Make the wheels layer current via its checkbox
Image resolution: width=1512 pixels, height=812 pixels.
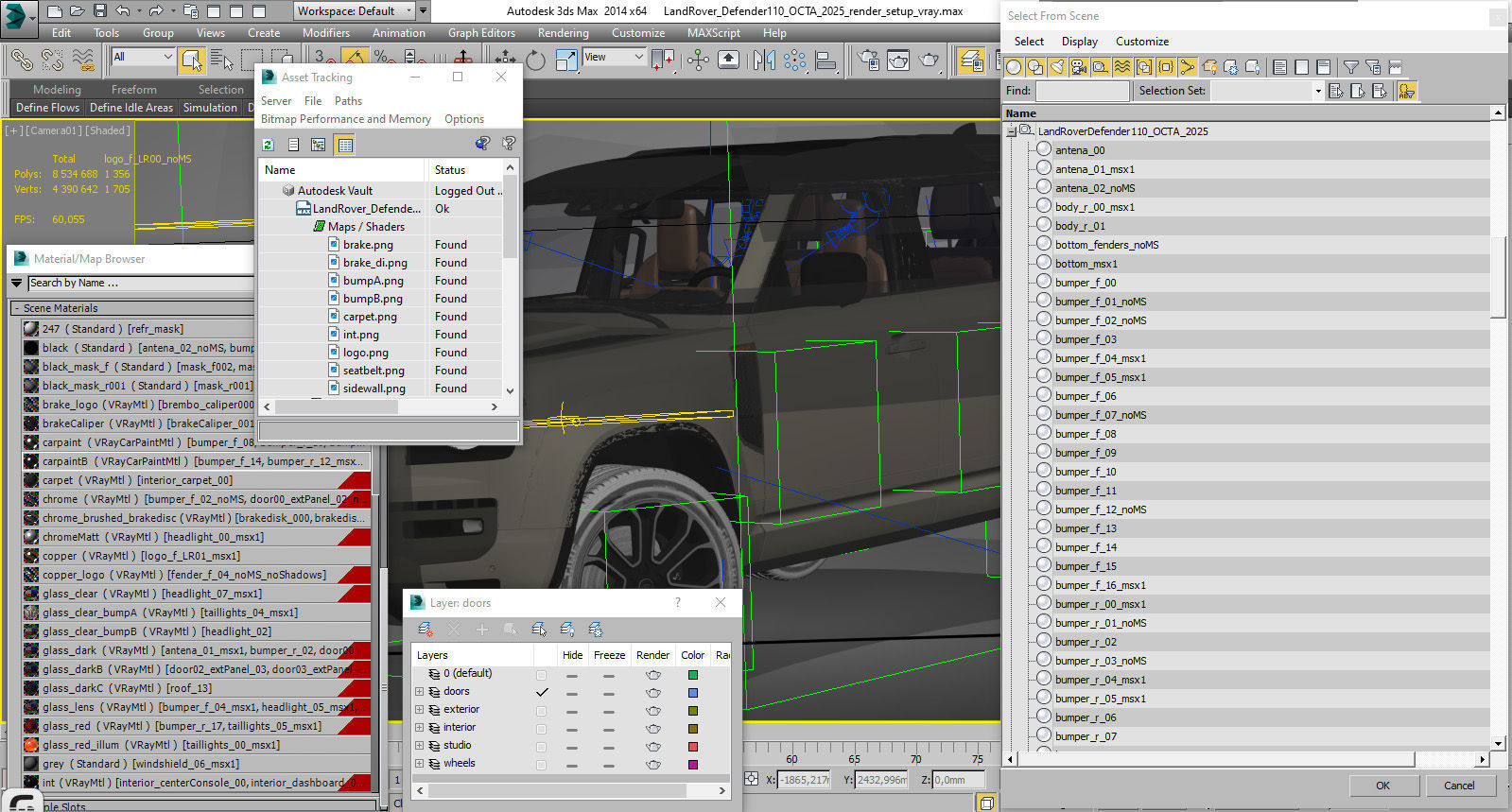pyautogui.click(x=541, y=765)
